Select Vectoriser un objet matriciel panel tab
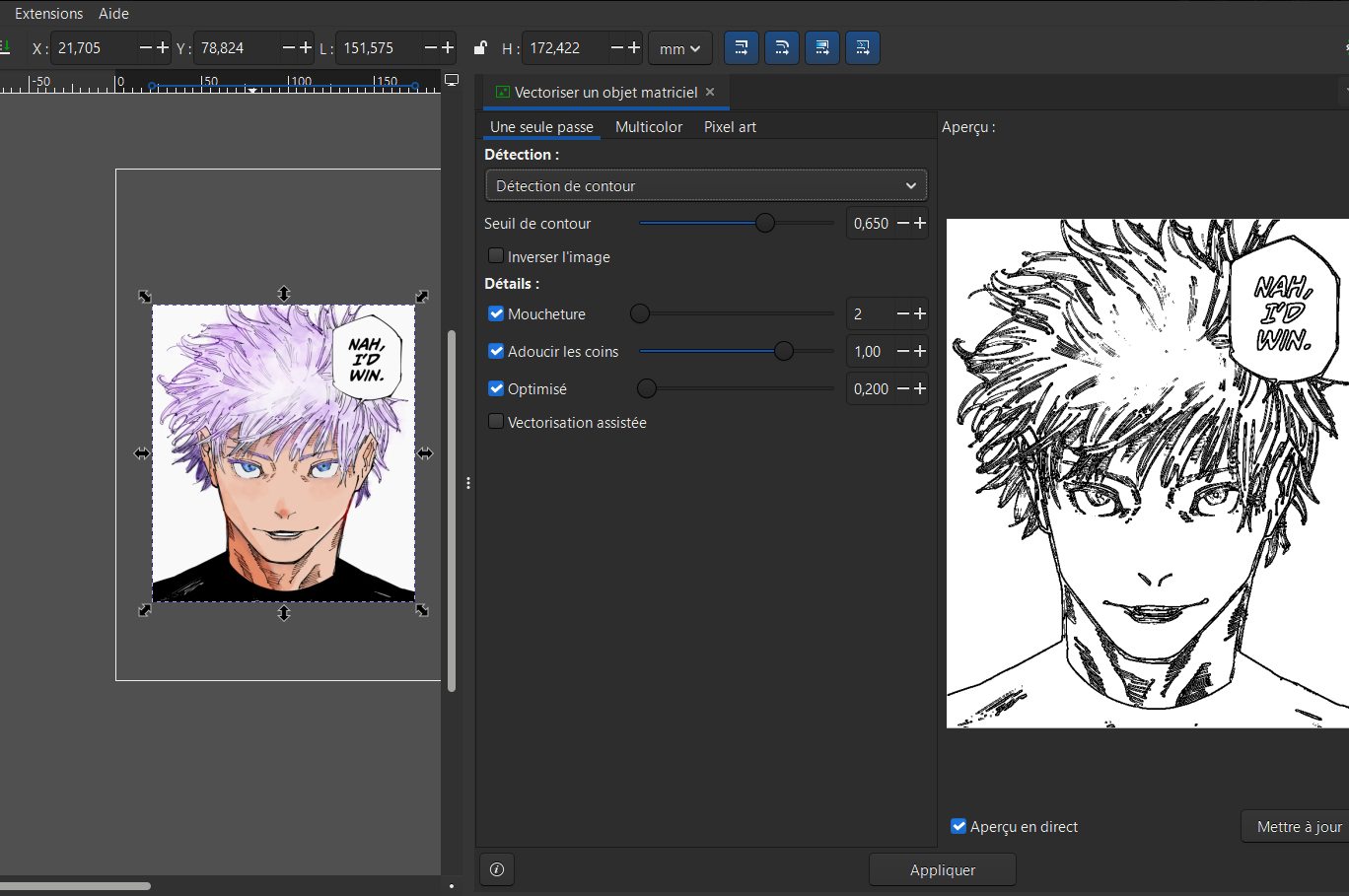 point(605,92)
